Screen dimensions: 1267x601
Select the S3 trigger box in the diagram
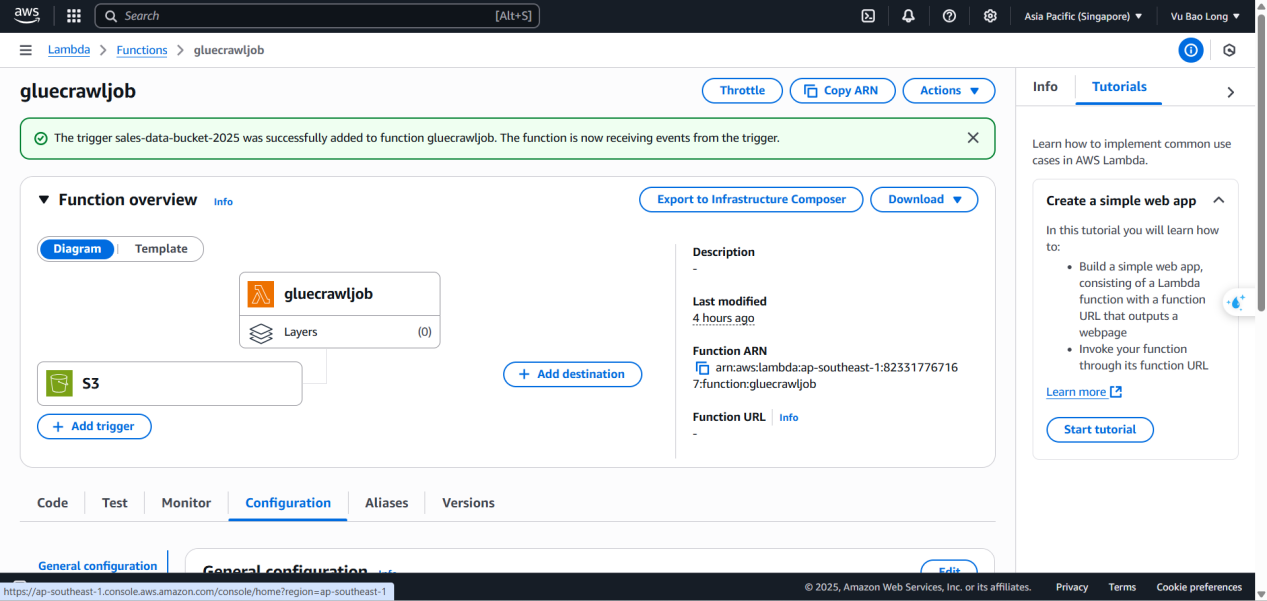tap(170, 384)
